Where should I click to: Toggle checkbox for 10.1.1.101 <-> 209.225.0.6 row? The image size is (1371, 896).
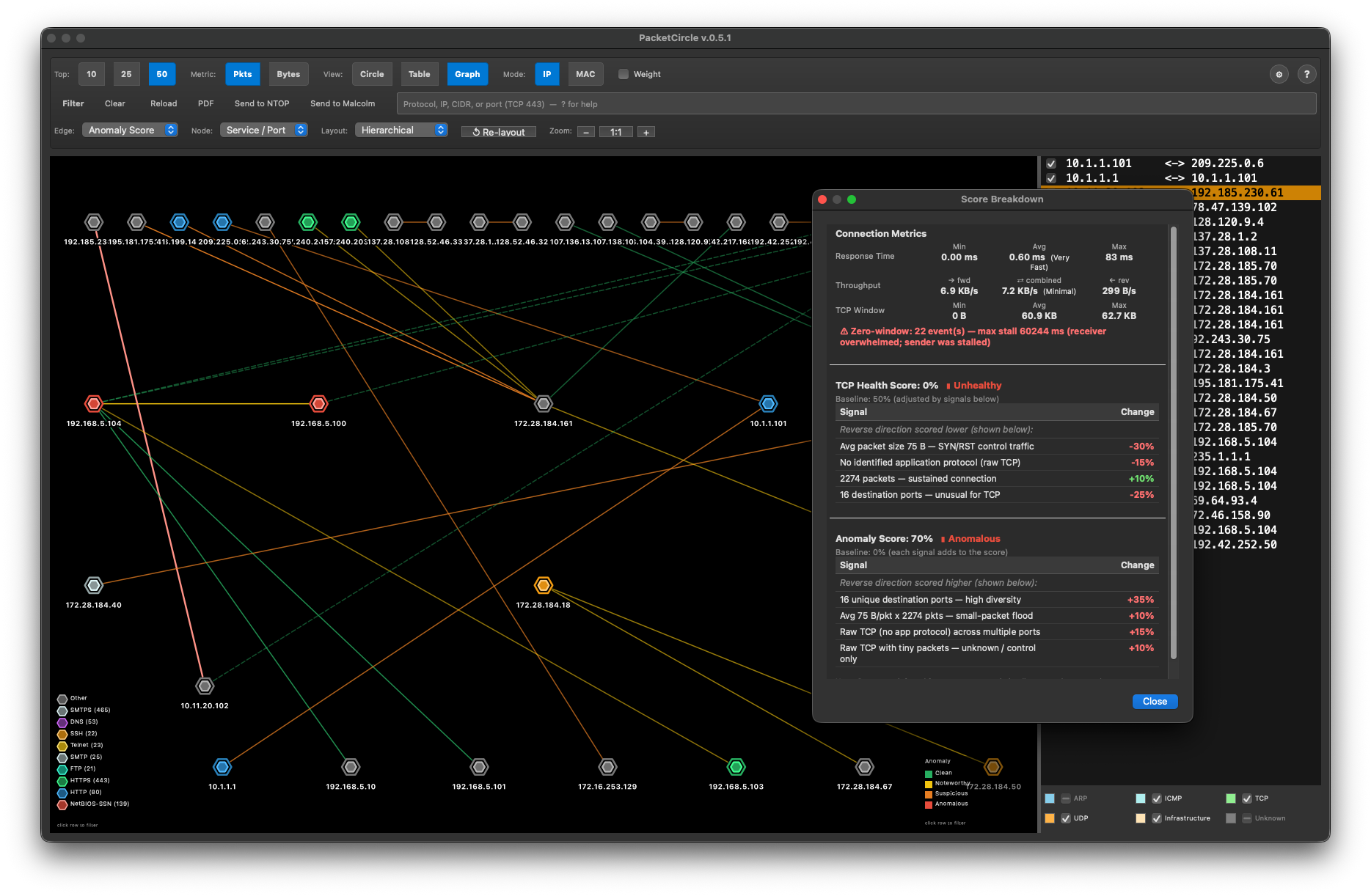click(1051, 164)
